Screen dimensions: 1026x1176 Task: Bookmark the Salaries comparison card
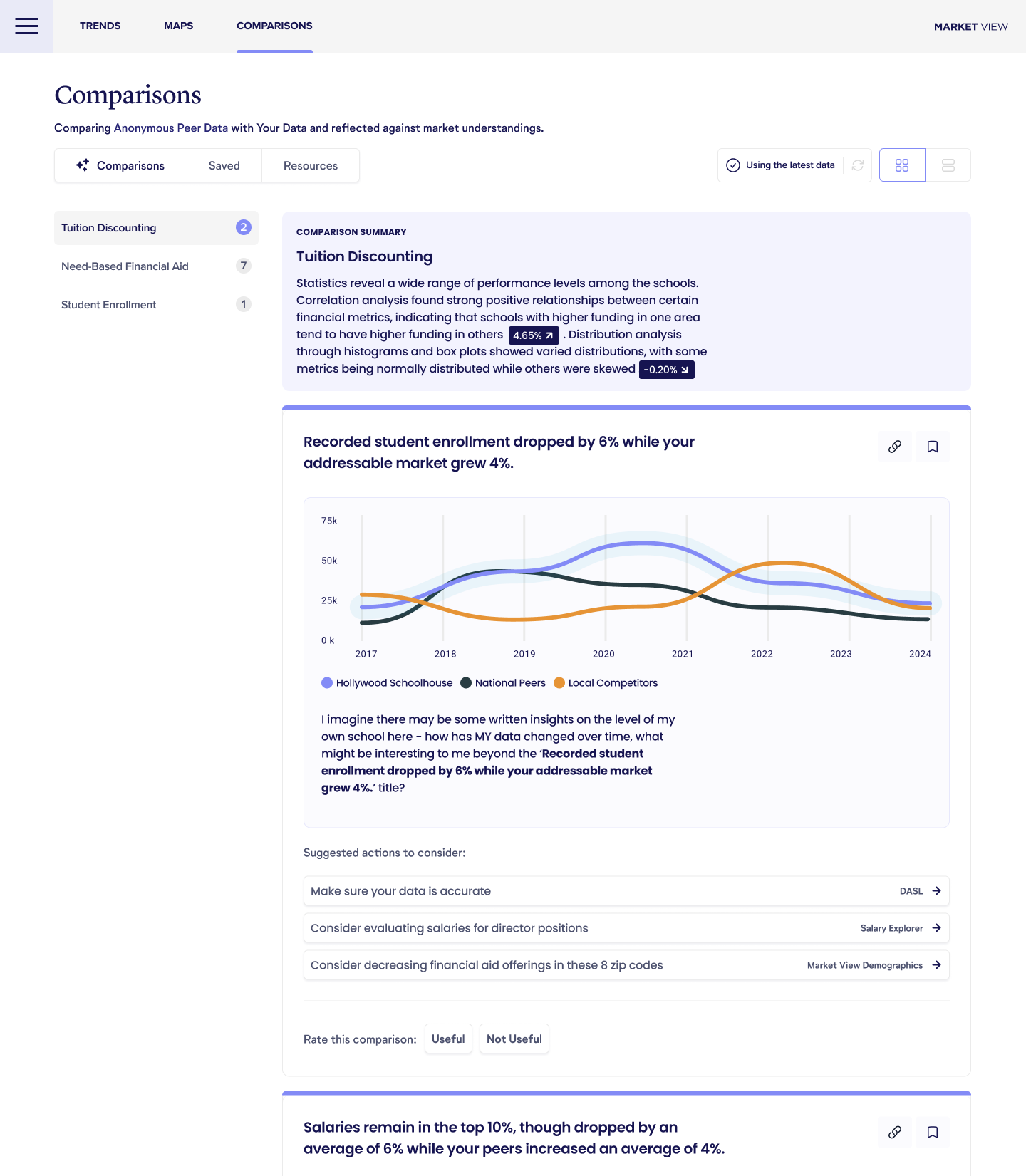point(932,1132)
